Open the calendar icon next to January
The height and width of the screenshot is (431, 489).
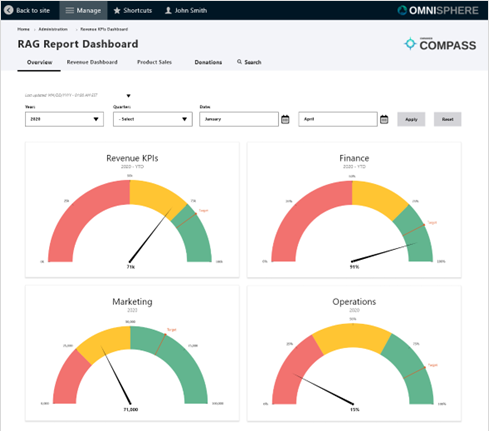click(285, 119)
